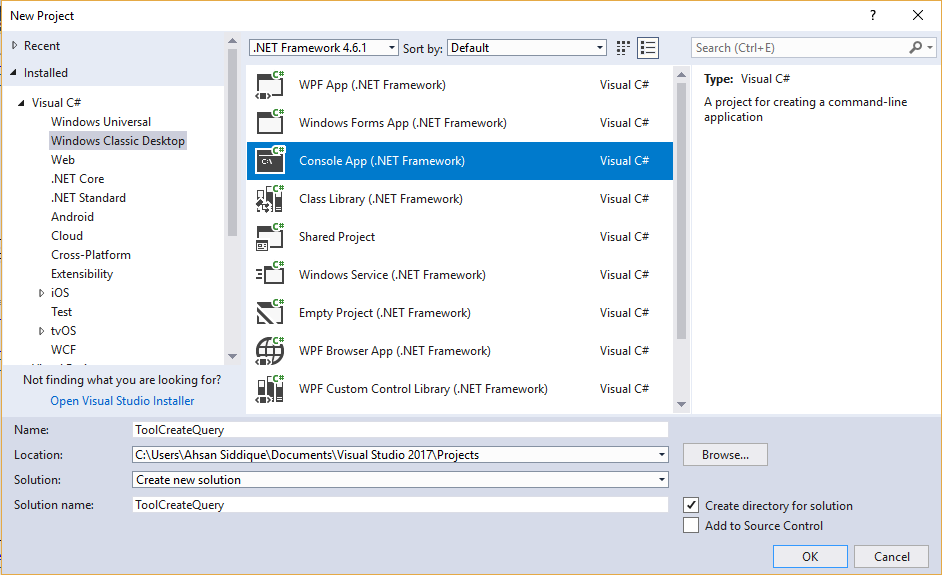Click the search magnifier icon

(x=916, y=48)
